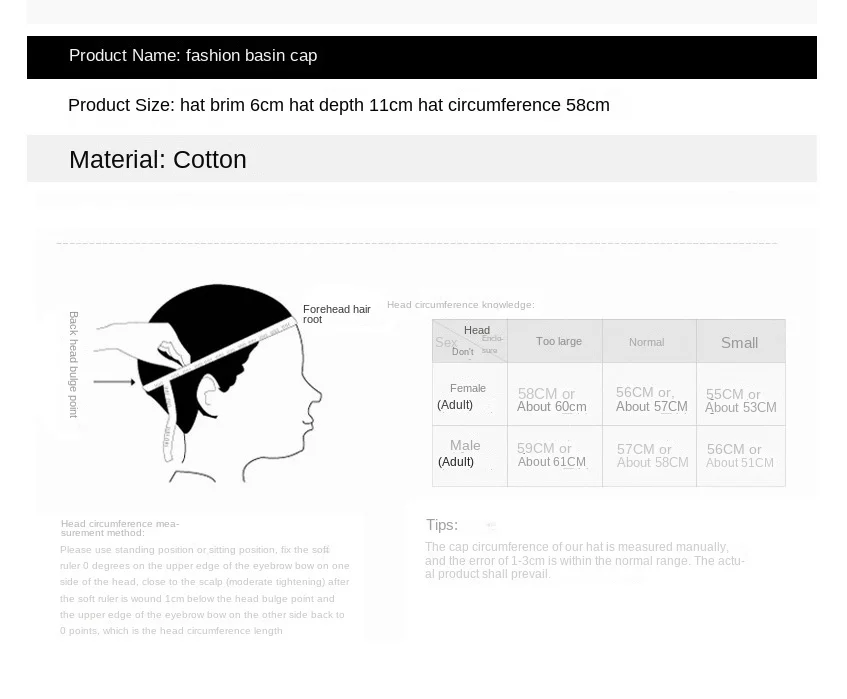Image resolution: width=847 pixels, height=699 pixels.
Task: Click the cap circumference error tip paragraph
Action: [x=584, y=560]
